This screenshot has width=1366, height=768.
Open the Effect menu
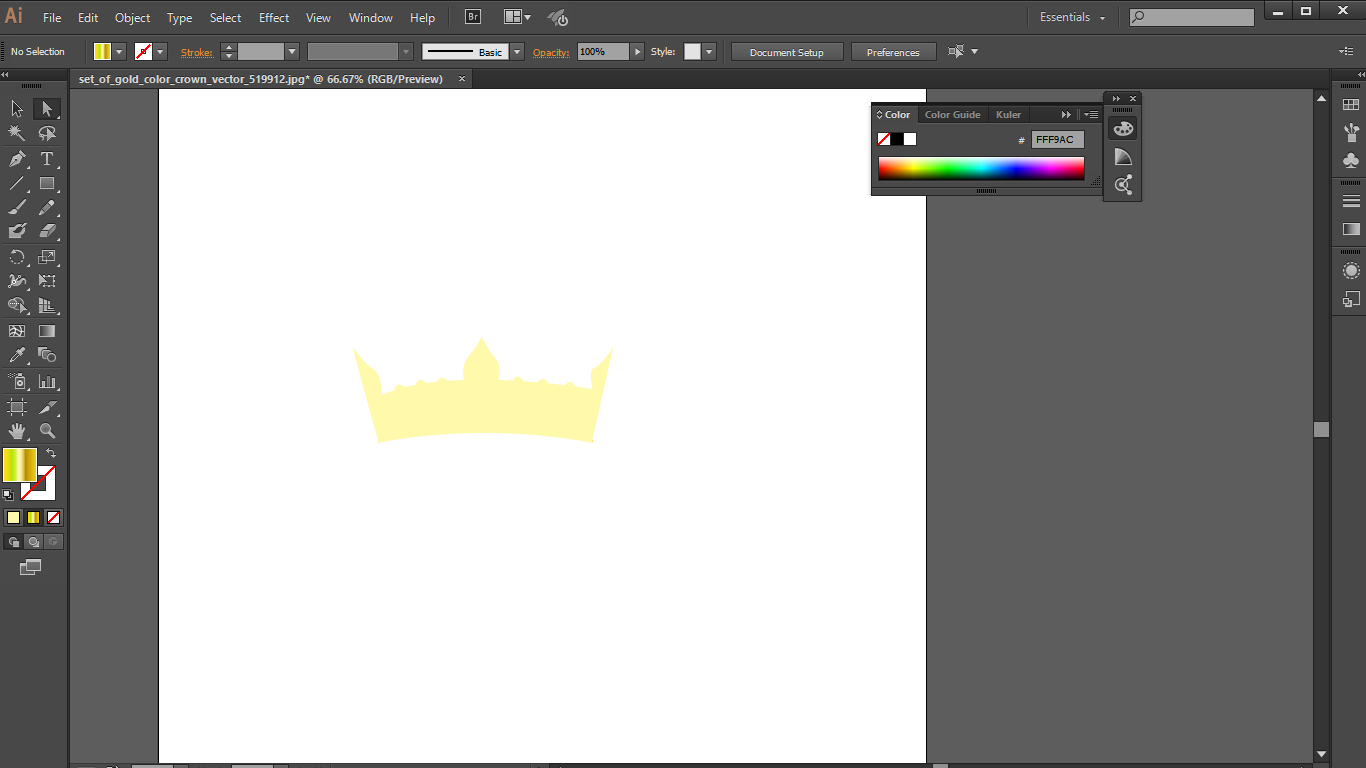click(x=273, y=17)
